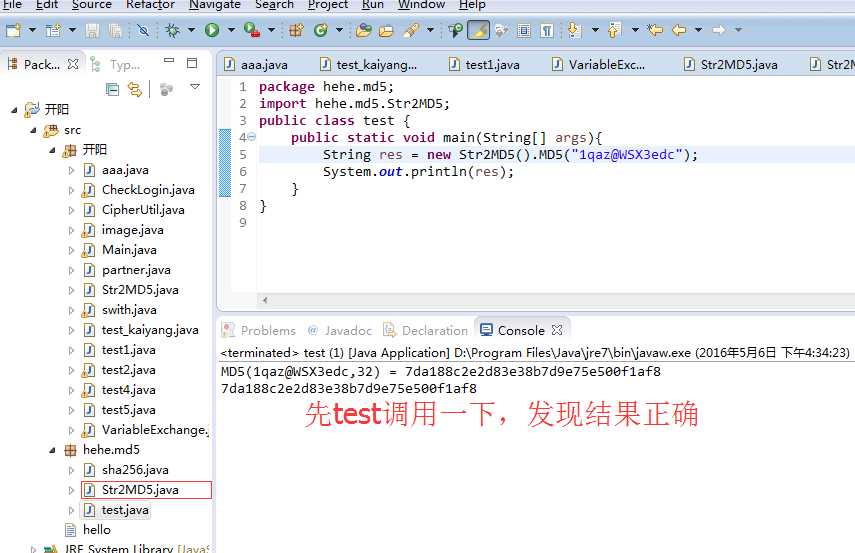Screen dimensions: 855x553
Task: Click the string "1qaz@WSX3edc" in code
Action: [x=627, y=154]
